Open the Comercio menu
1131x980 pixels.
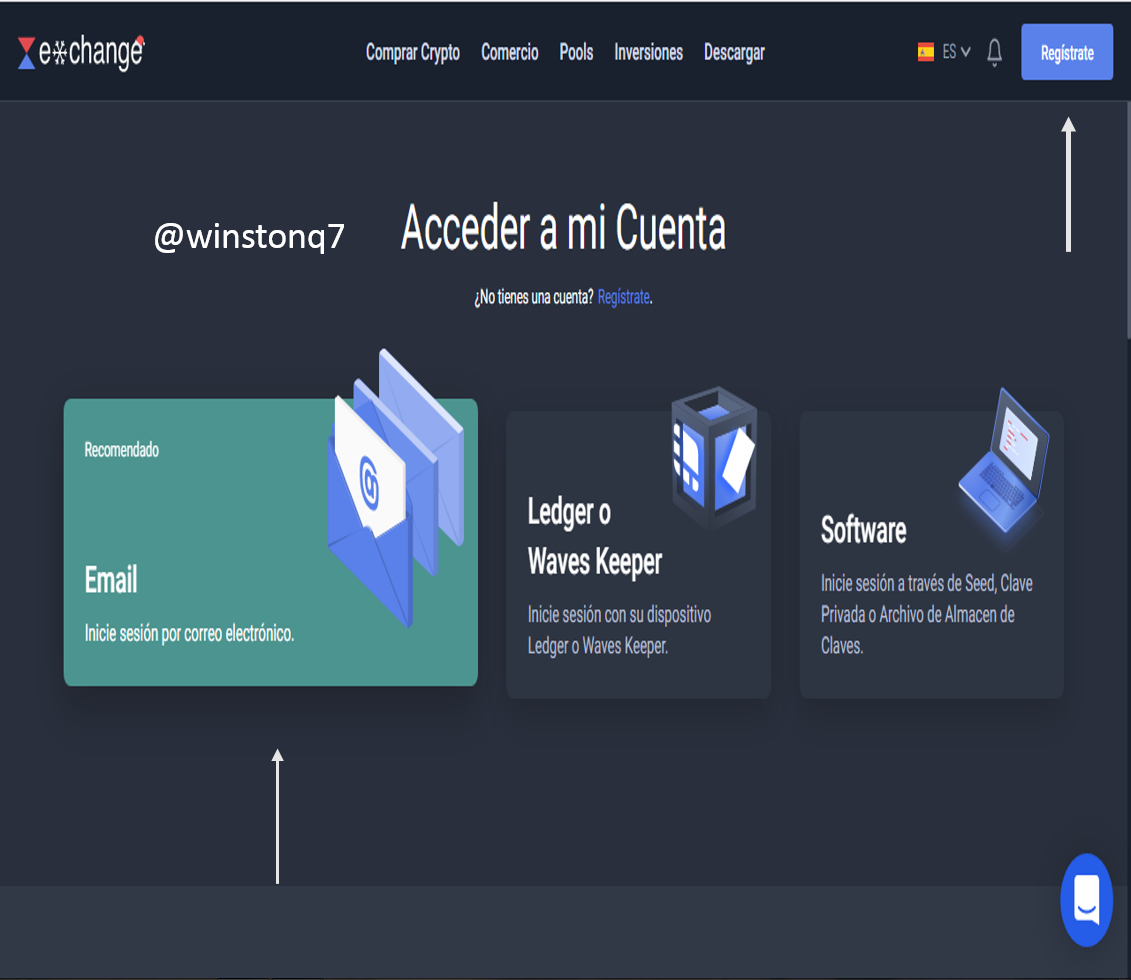(509, 53)
